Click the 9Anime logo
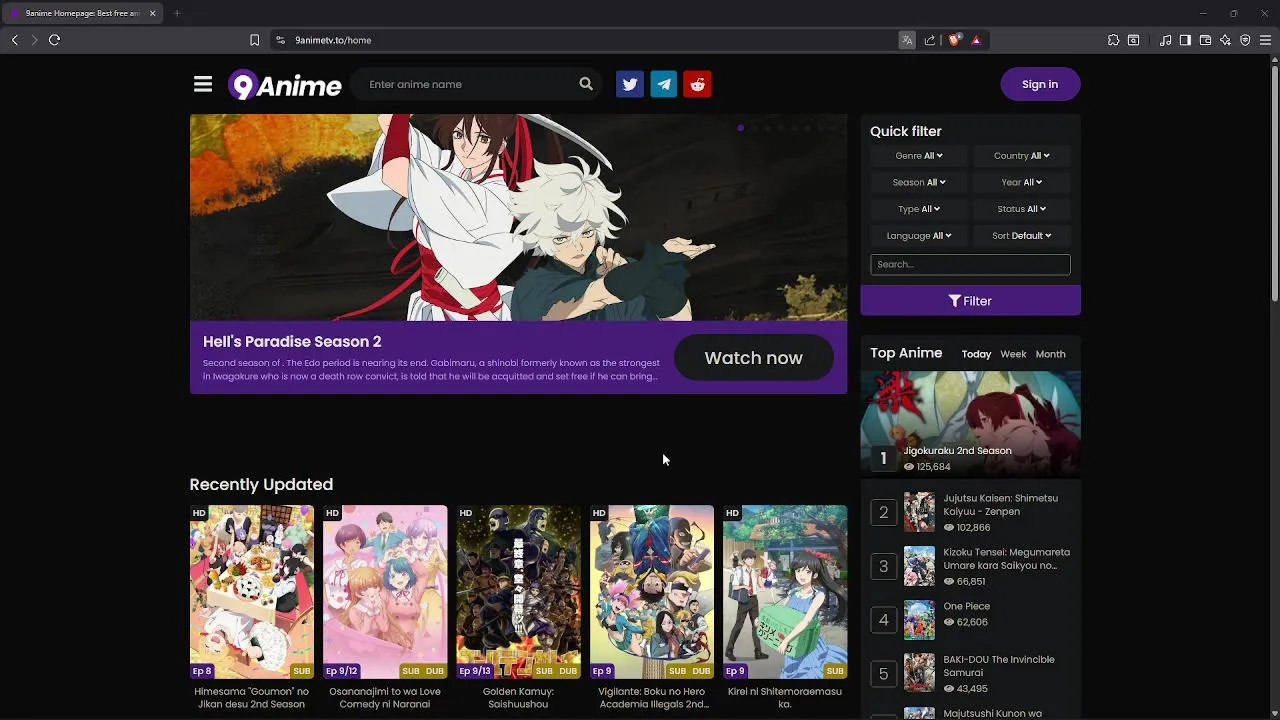1280x720 pixels. 285,85
